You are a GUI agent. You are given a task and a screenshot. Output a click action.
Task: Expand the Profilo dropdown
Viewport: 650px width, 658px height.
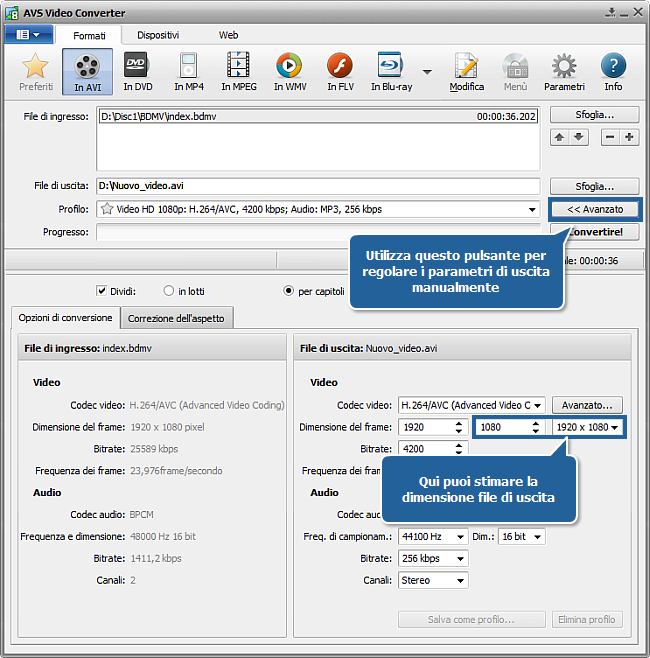[x=532, y=209]
